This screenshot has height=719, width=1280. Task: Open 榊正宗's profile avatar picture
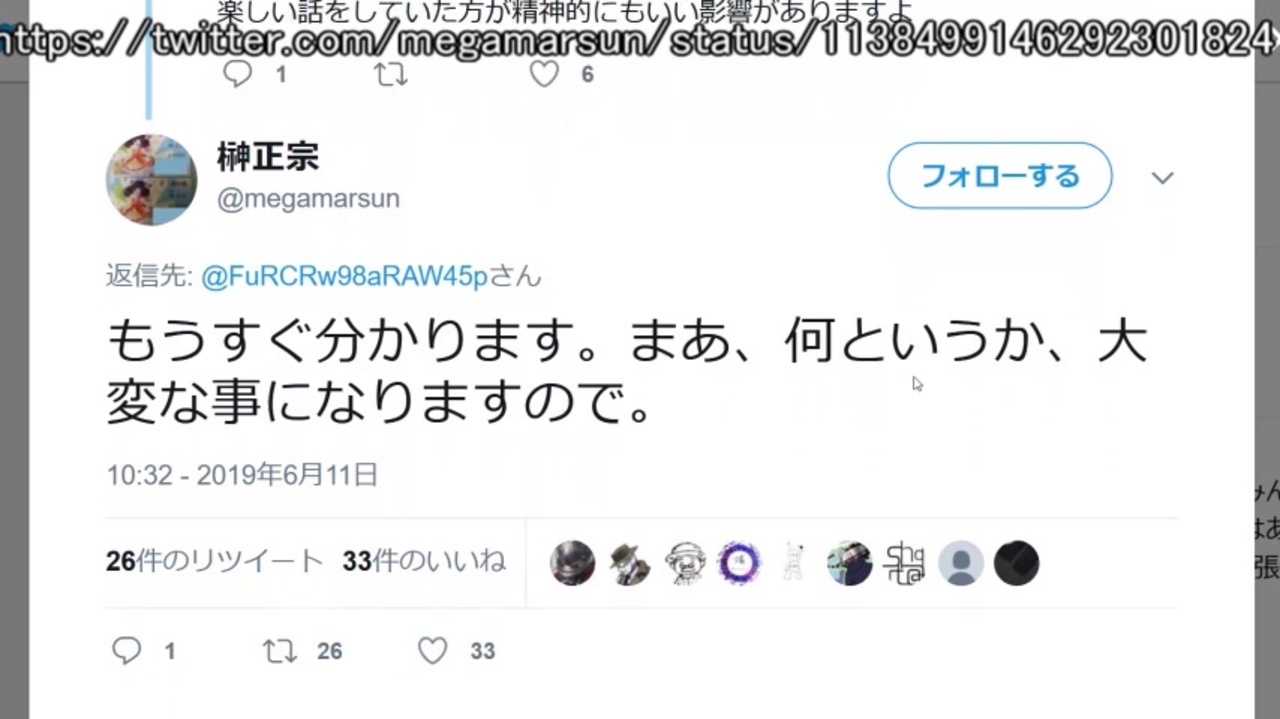pos(152,179)
